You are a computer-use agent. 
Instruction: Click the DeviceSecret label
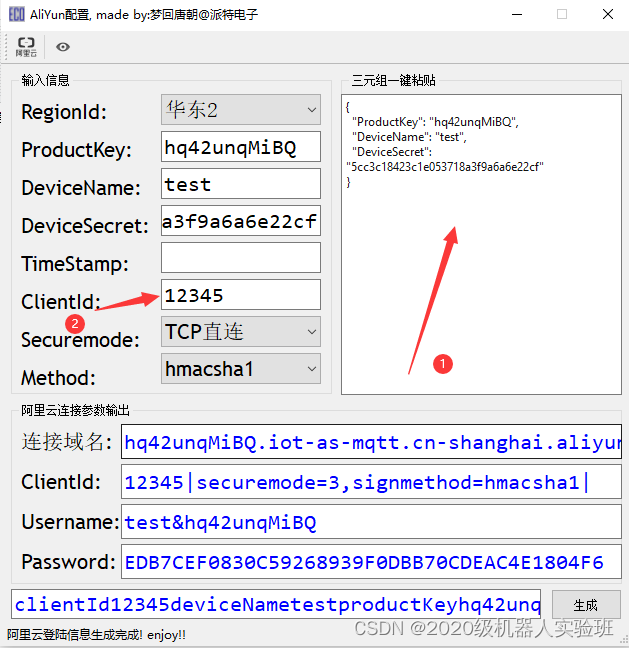[x=85, y=226]
